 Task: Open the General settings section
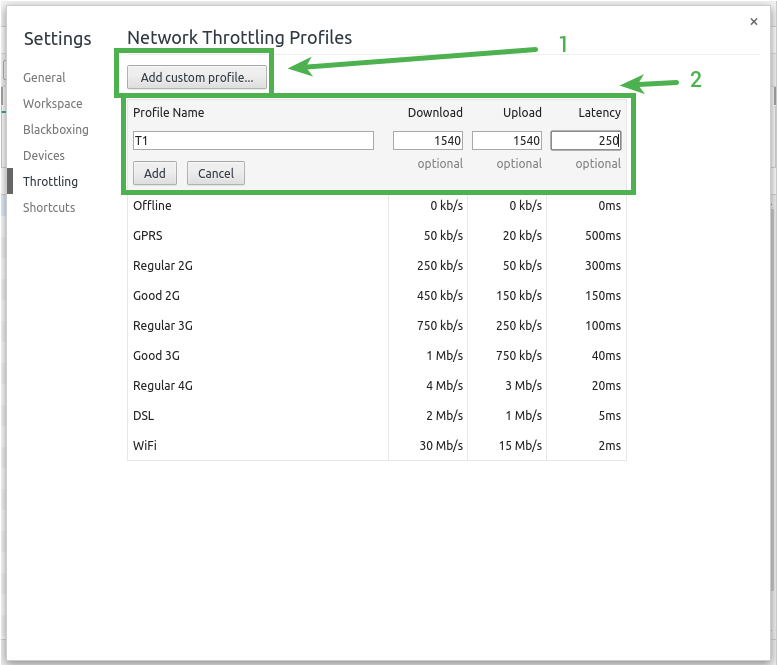[44, 78]
